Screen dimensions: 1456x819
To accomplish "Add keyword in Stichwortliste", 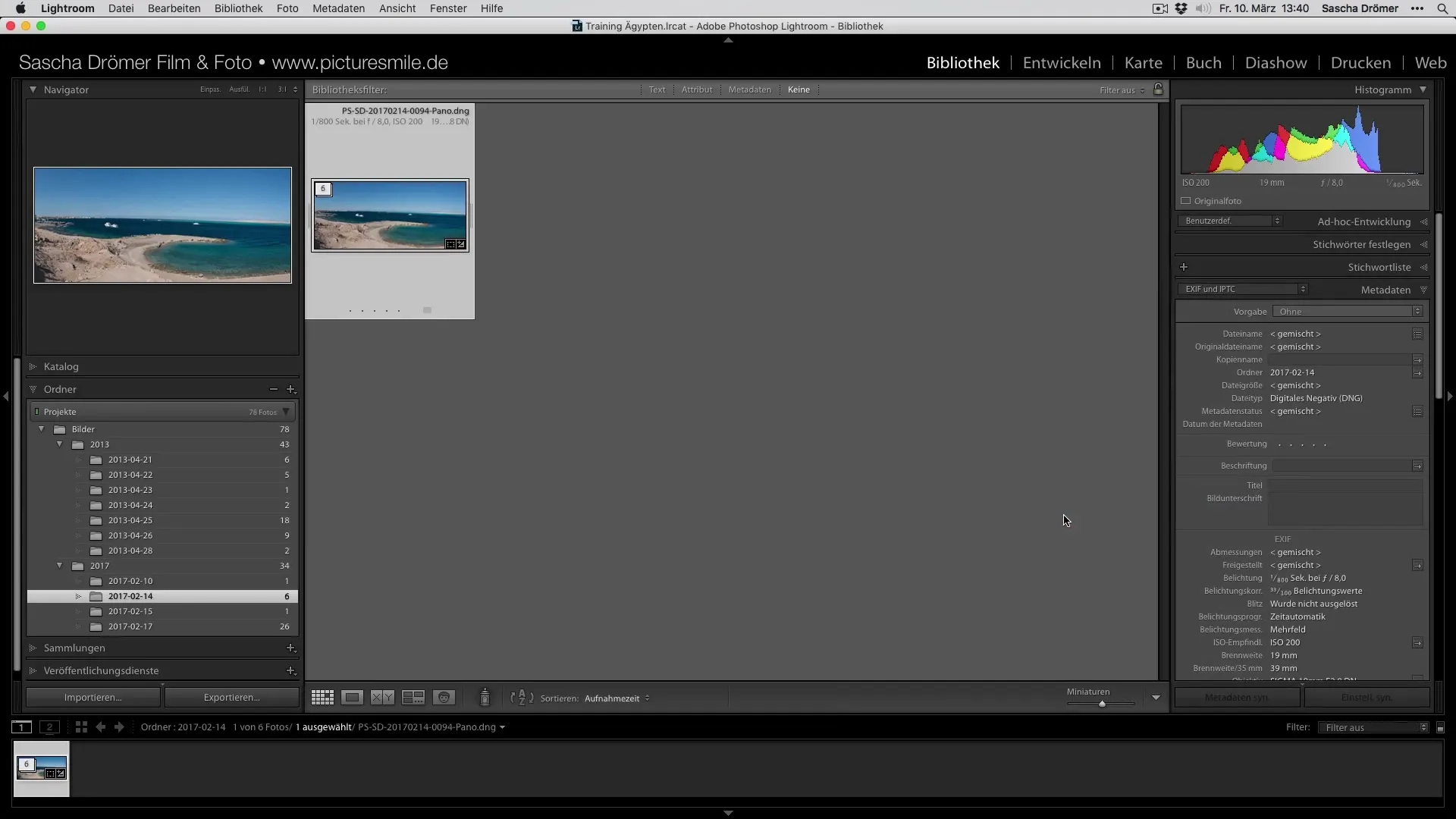I will tap(1184, 267).
